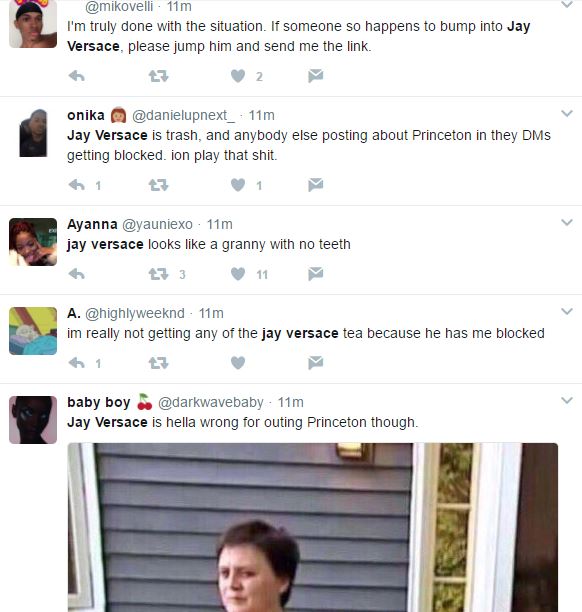
Task: Open more-options chevron on Ayanna's tweet
Action: coord(567,222)
